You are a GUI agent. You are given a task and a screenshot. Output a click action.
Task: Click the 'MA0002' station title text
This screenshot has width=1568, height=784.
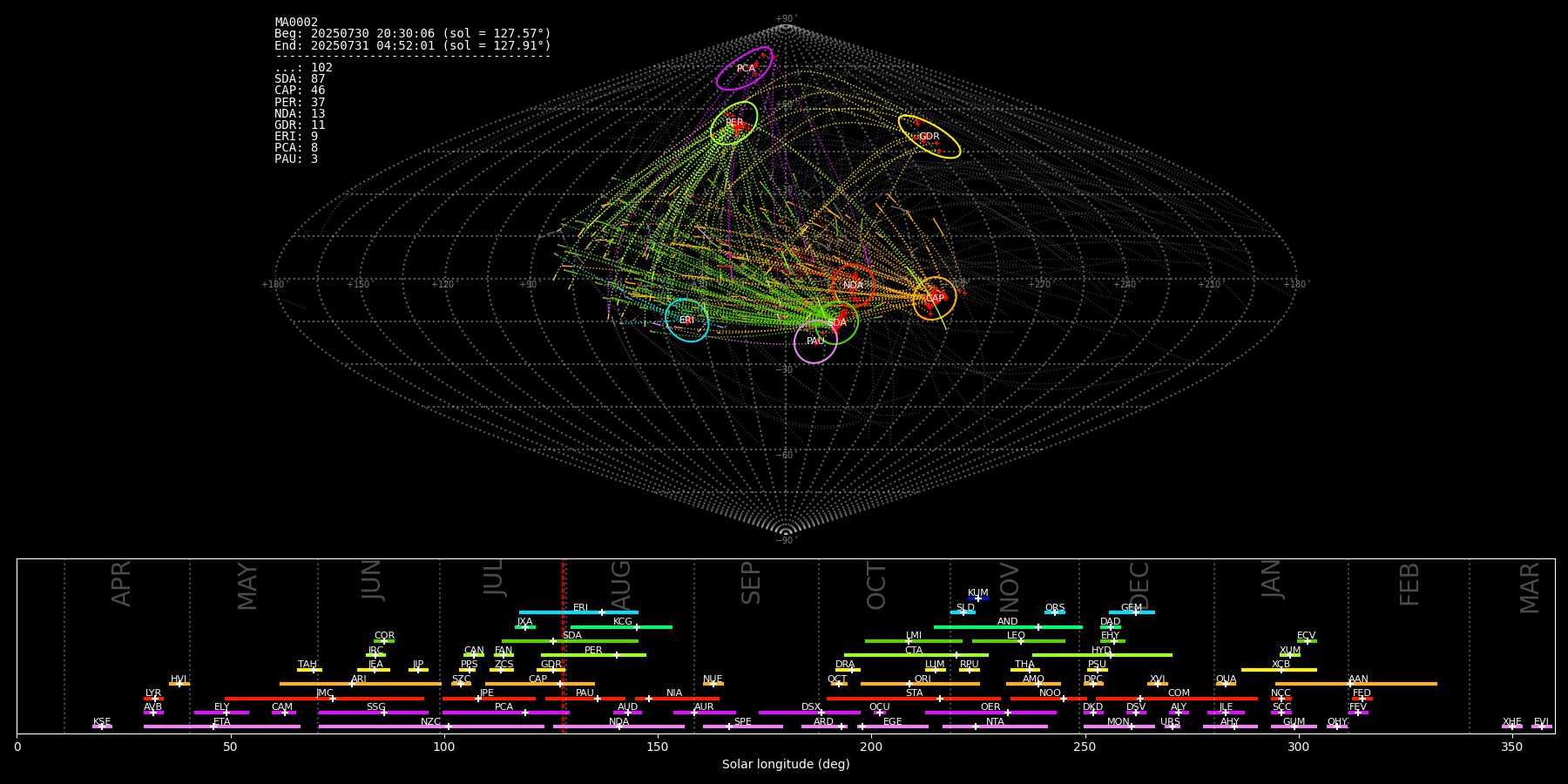[x=296, y=23]
